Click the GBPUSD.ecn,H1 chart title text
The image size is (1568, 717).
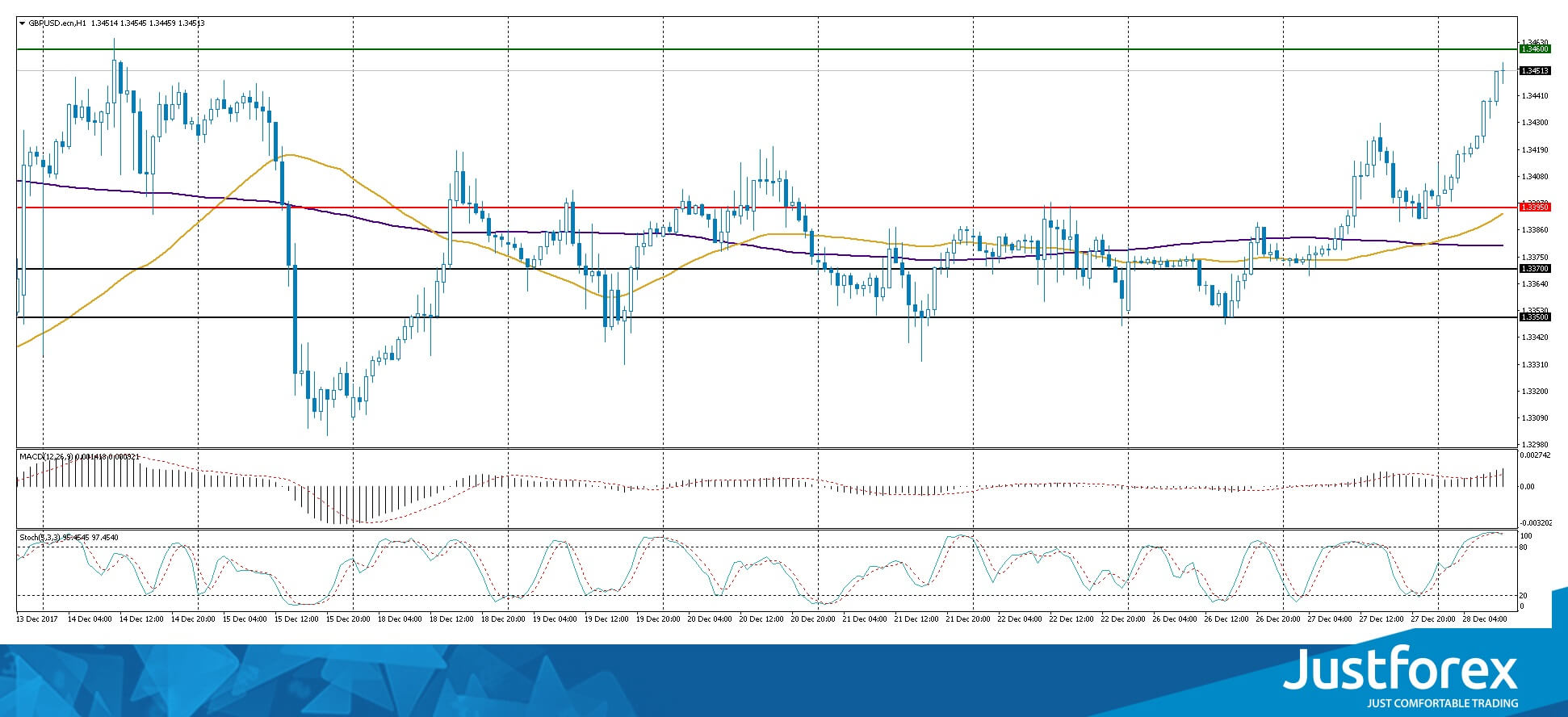point(57,23)
